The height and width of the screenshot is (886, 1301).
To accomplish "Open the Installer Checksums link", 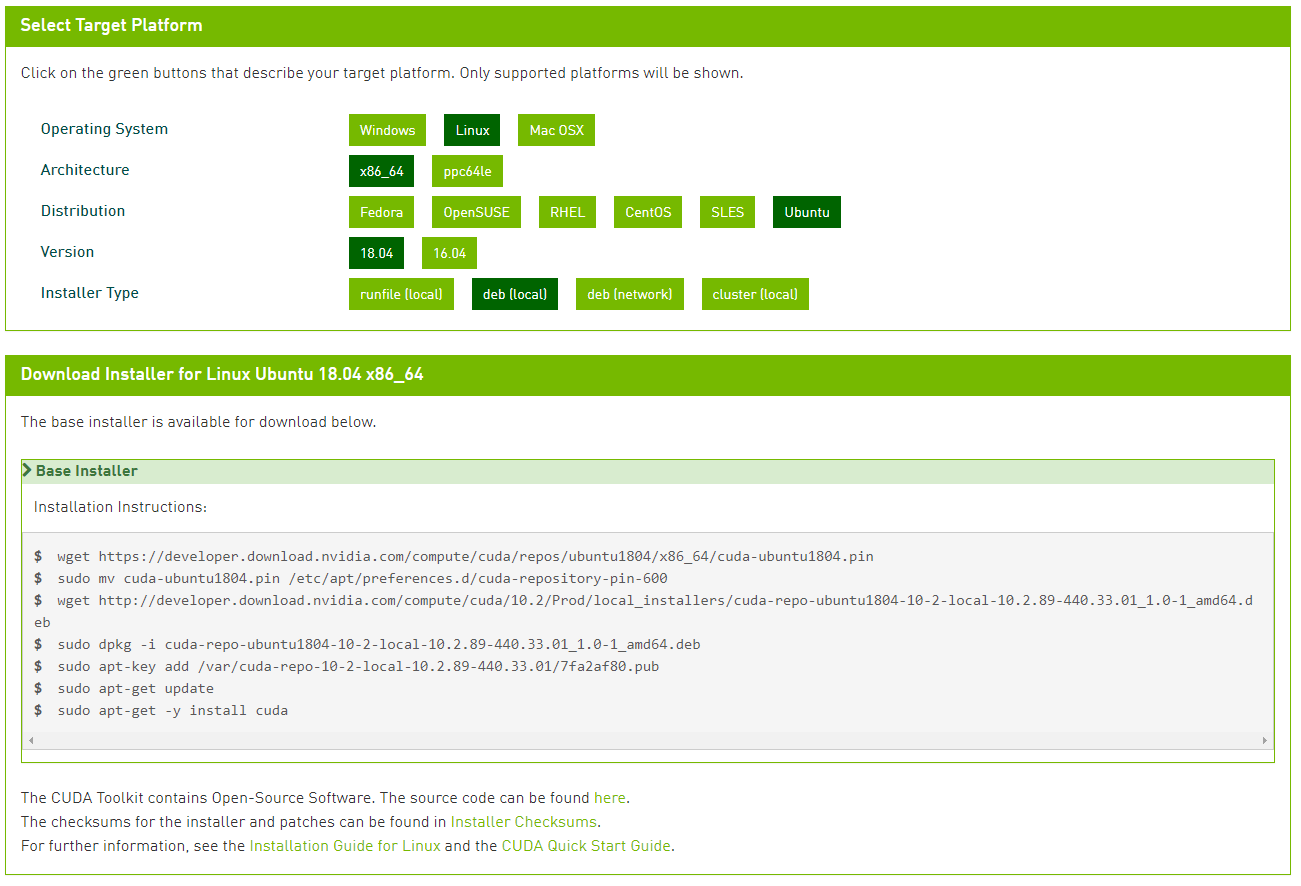I will (523, 822).
